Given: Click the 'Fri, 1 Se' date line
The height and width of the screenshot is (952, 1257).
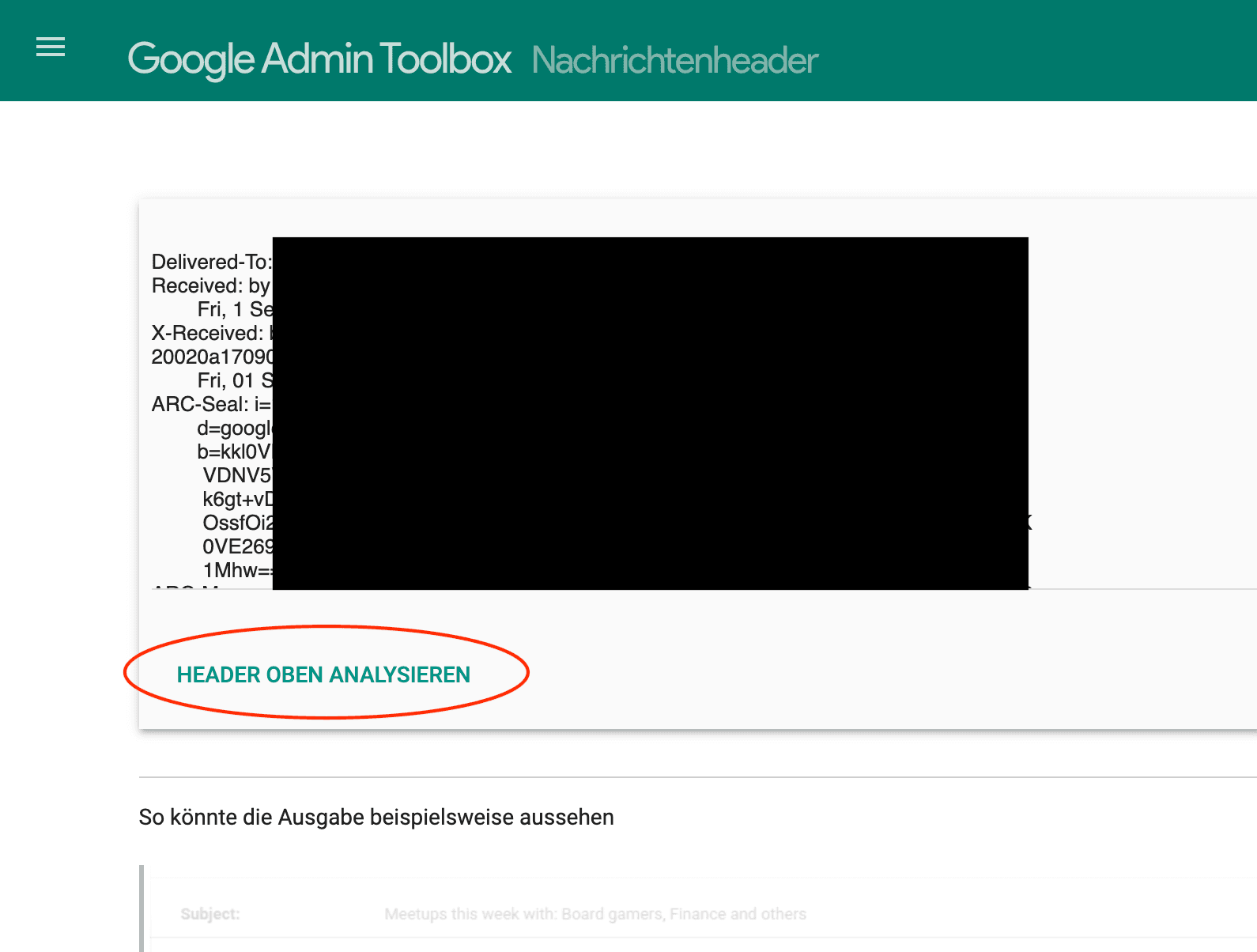Looking at the screenshot, I should [x=235, y=309].
